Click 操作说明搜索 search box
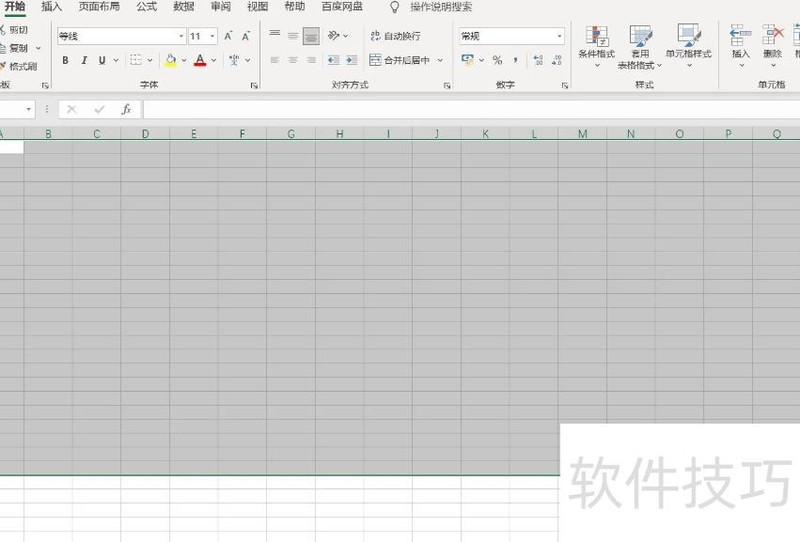The width and height of the screenshot is (800, 542). coord(441,7)
